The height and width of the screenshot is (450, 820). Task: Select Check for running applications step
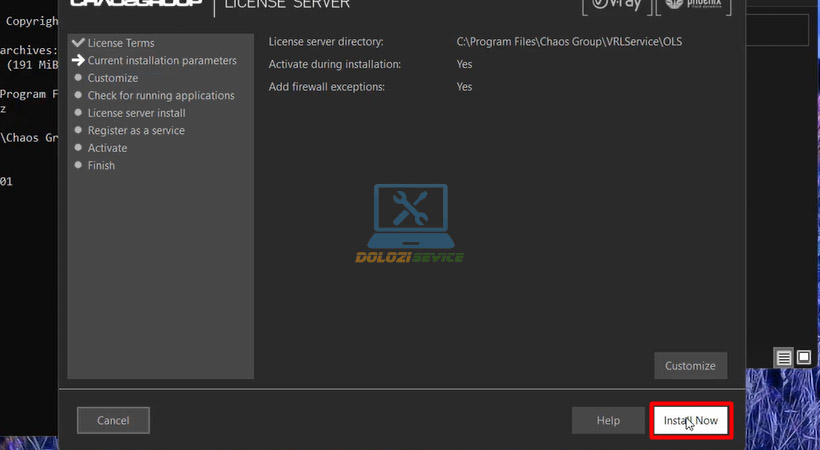click(x=160, y=96)
